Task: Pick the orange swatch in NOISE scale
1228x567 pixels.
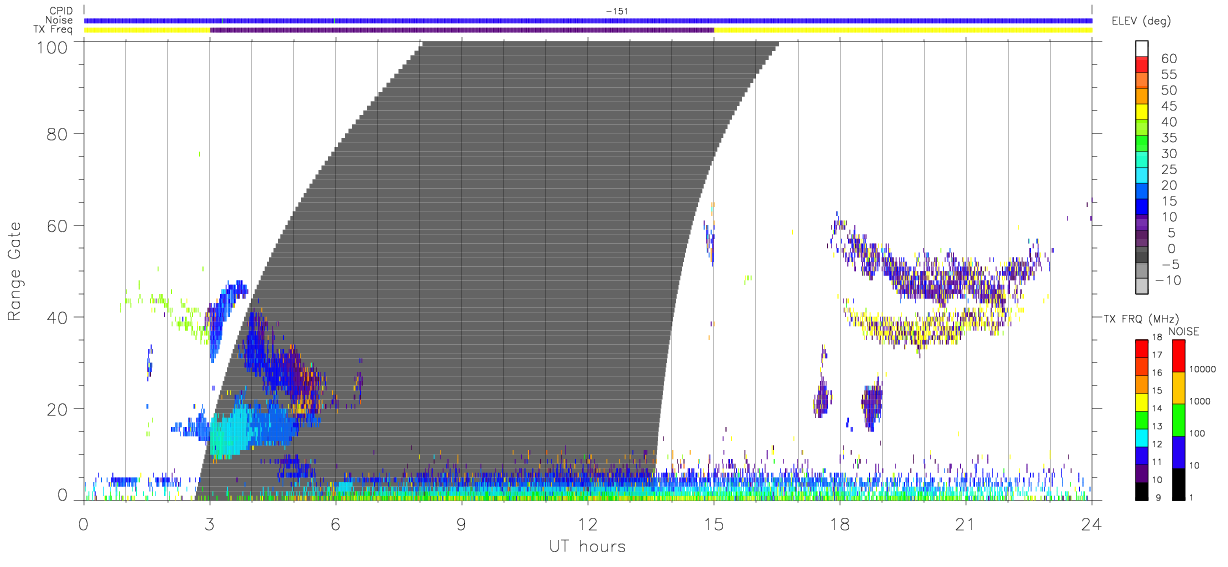Action: (x=1179, y=388)
